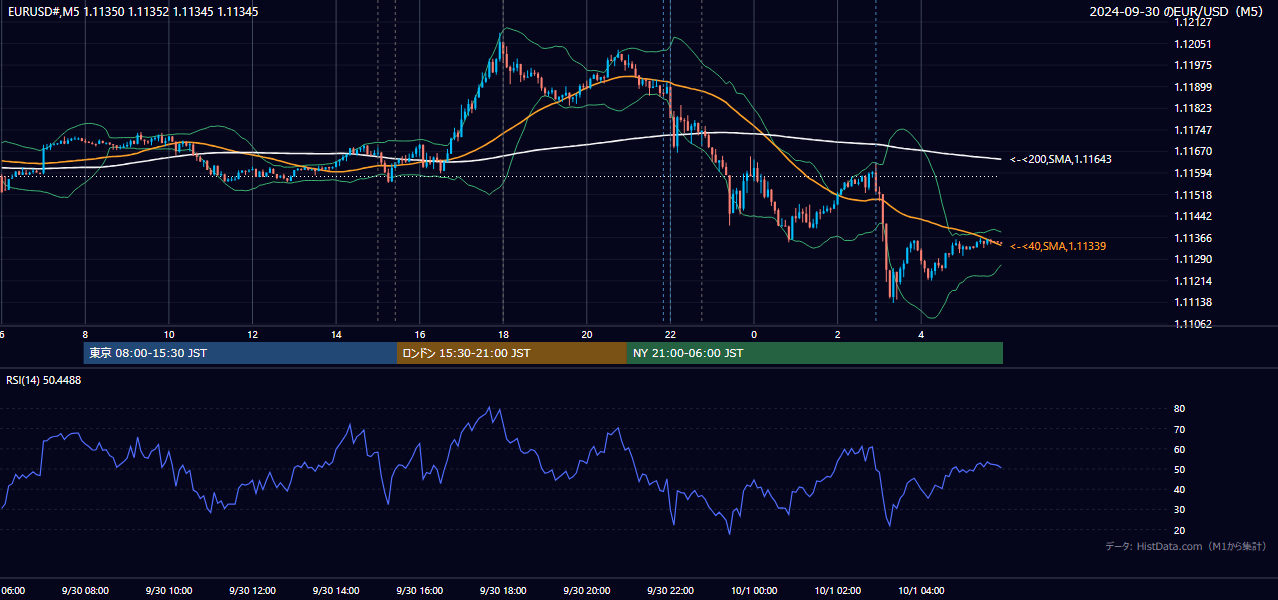Click the RSI(14) 50.4488 indicator label
Screen dimensions: 1278x600
[x=44, y=380]
